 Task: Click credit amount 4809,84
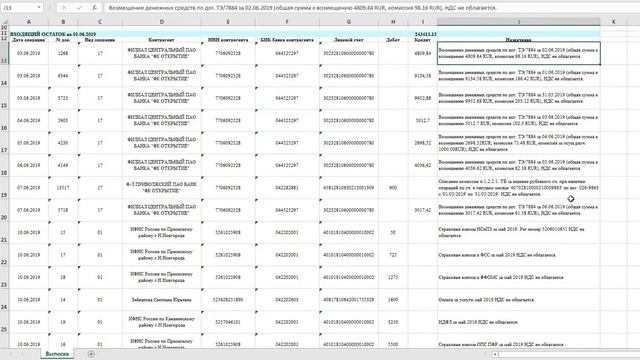422,53
